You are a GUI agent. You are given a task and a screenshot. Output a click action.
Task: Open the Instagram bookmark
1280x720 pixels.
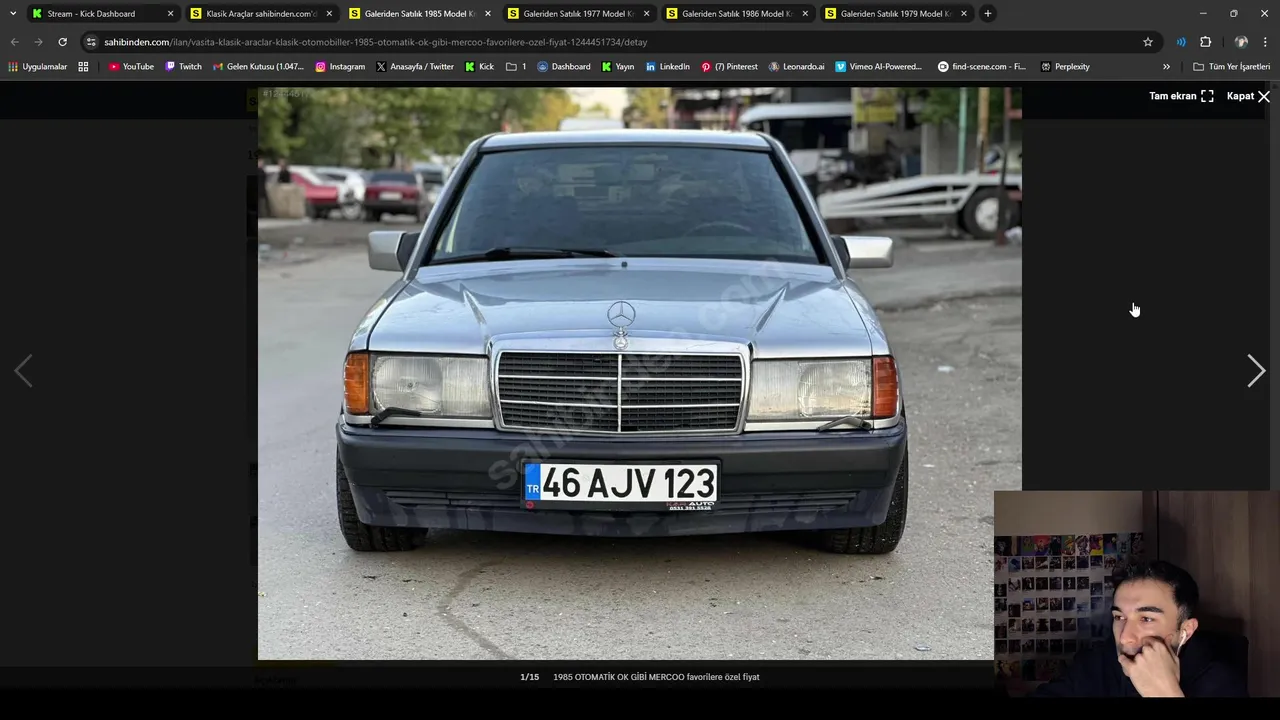coord(340,67)
